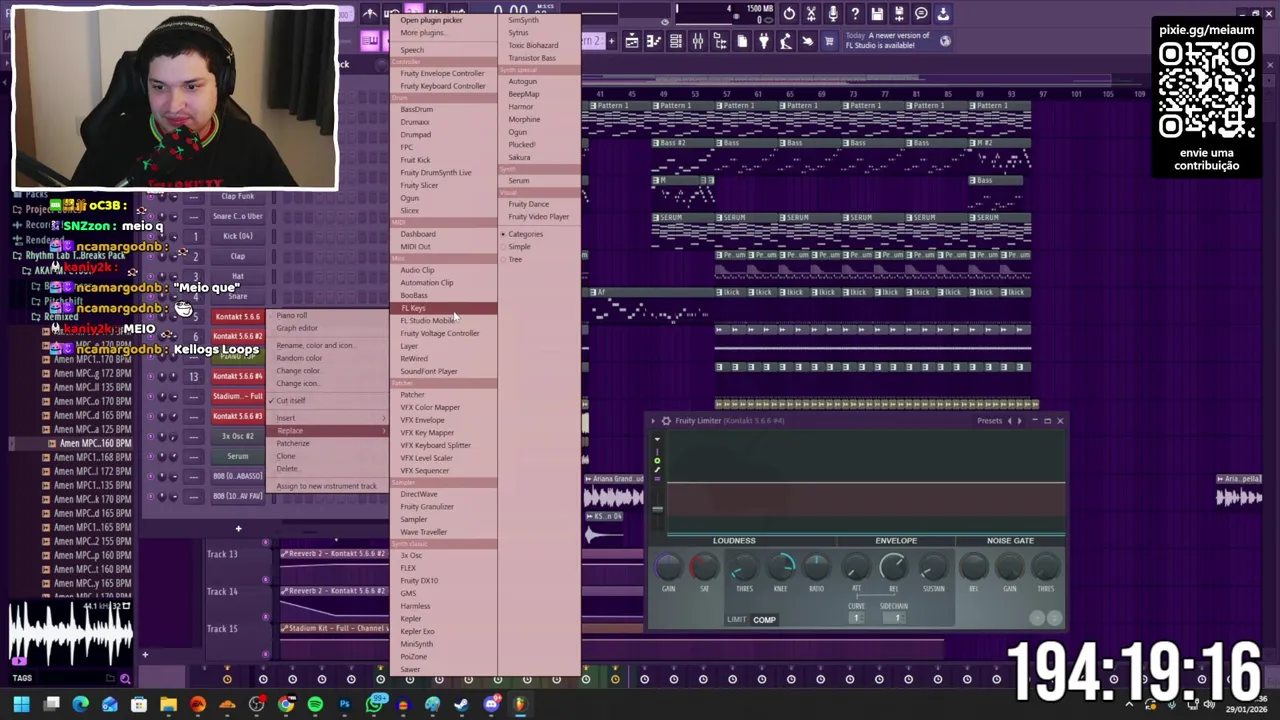Open Fruity Limiter gear settings icon
The width and height of the screenshot is (1280, 720).
coord(666,421)
